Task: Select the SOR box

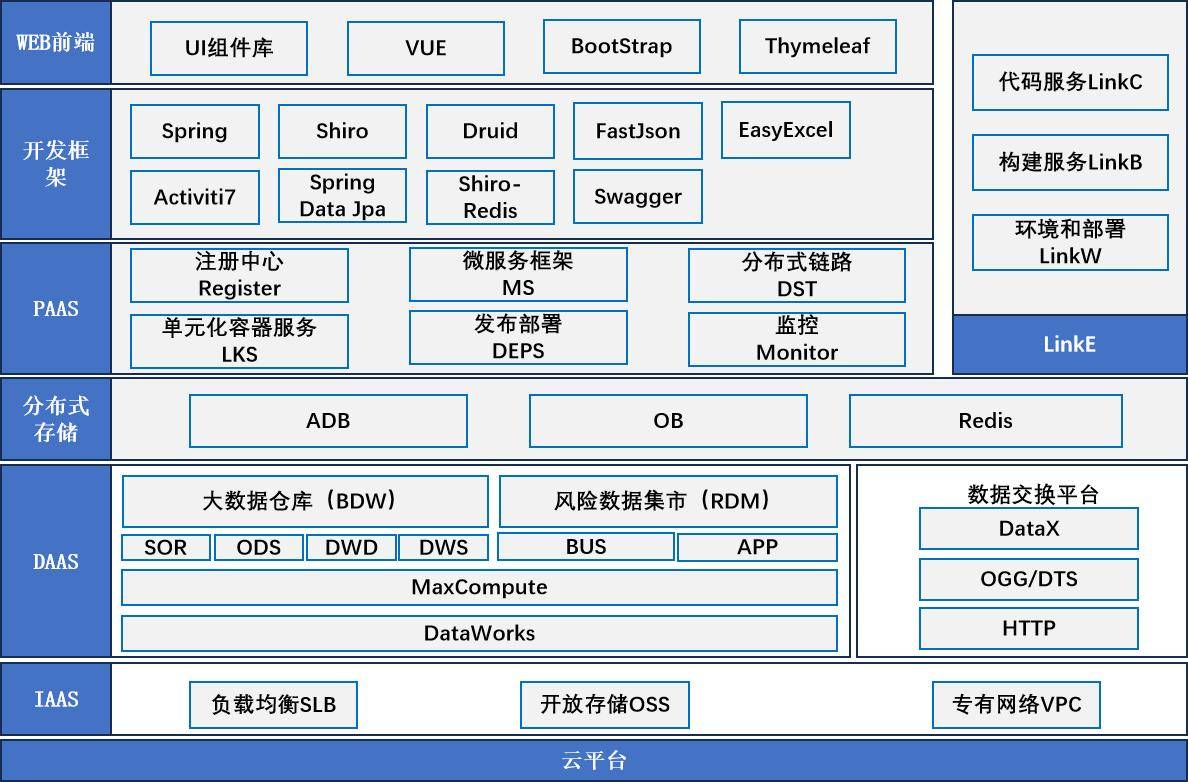Action: [166, 547]
